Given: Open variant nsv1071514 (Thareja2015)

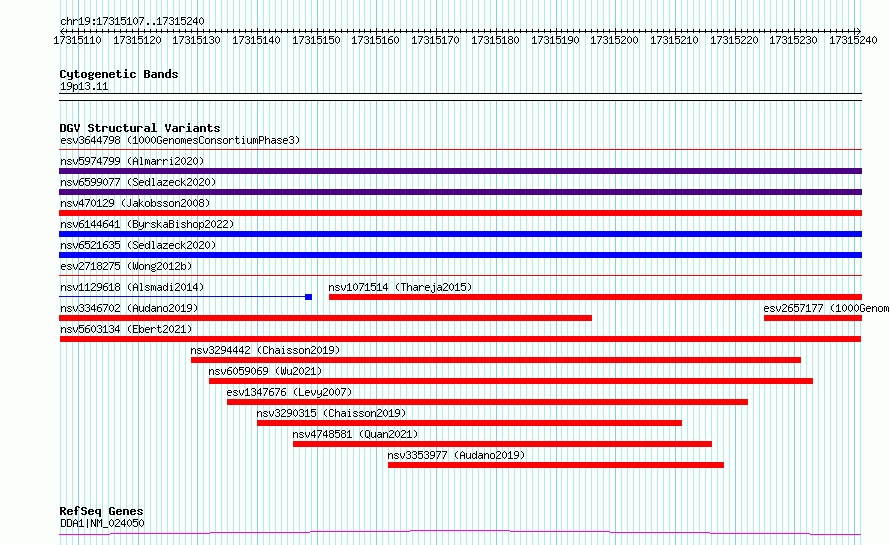Looking at the screenshot, I should [x=400, y=287].
